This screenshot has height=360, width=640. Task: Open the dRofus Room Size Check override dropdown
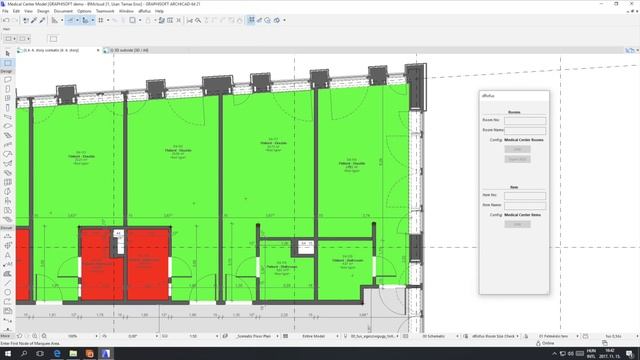pos(517,336)
